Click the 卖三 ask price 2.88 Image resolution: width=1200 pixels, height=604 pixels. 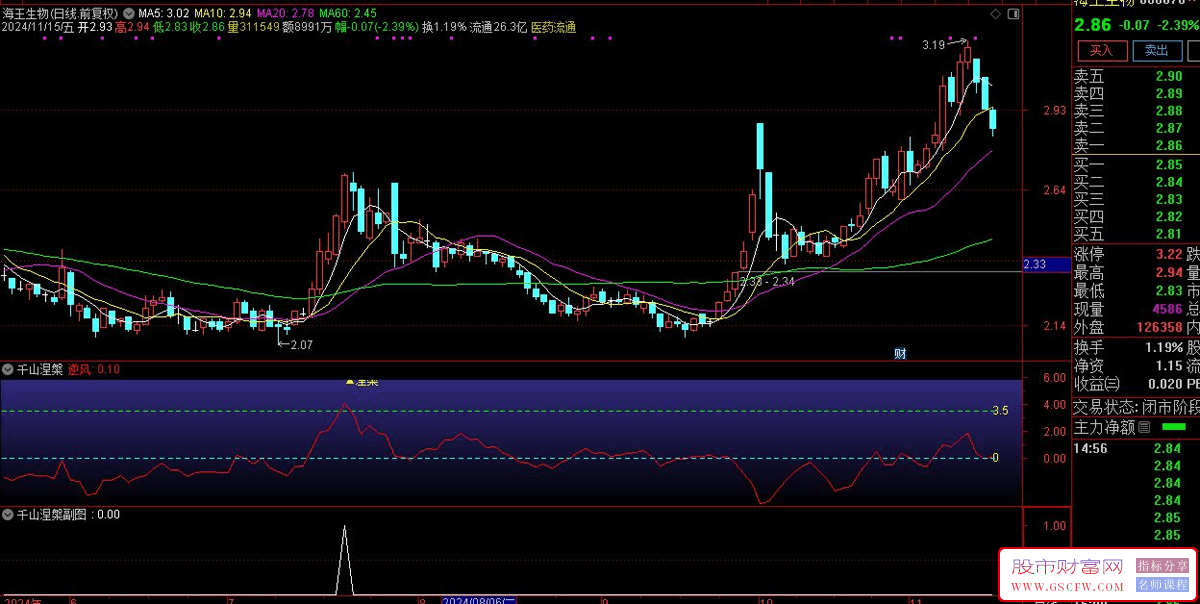[x=1168, y=110]
